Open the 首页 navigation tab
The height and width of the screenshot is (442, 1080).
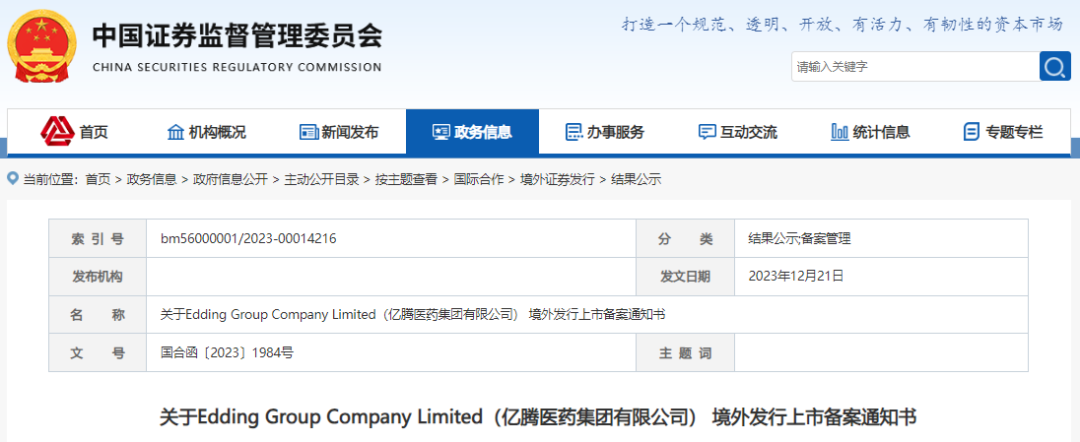tap(74, 131)
